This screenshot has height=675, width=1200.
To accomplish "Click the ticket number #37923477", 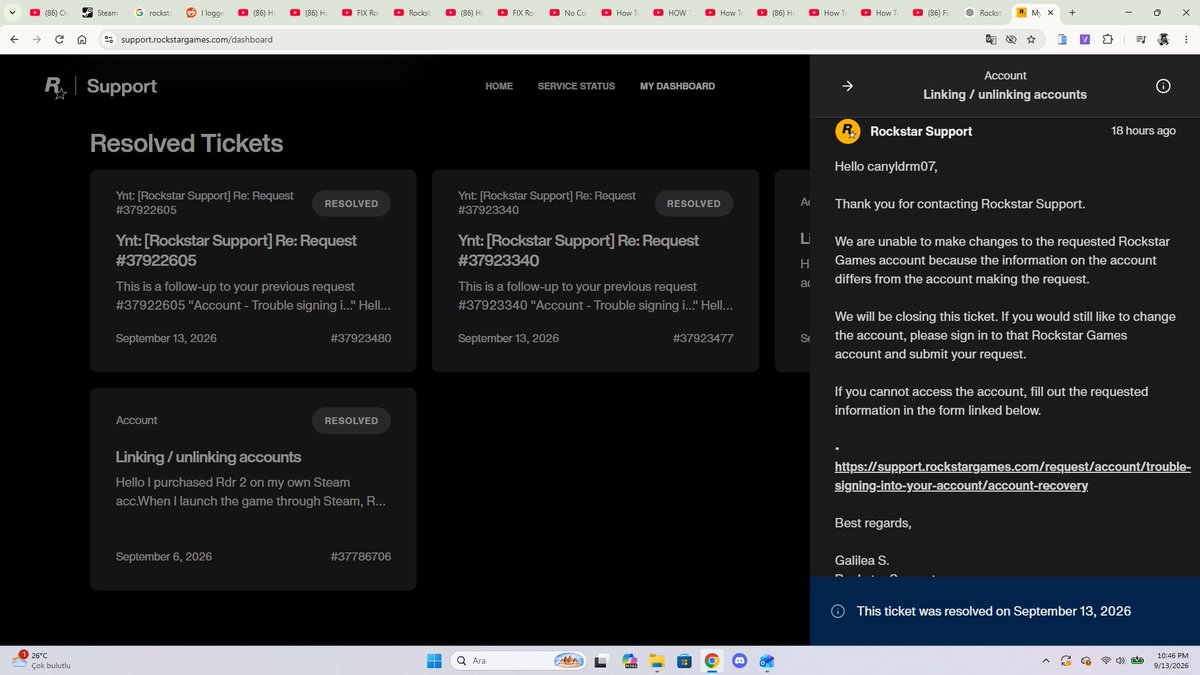I will click(x=703, y=338).
